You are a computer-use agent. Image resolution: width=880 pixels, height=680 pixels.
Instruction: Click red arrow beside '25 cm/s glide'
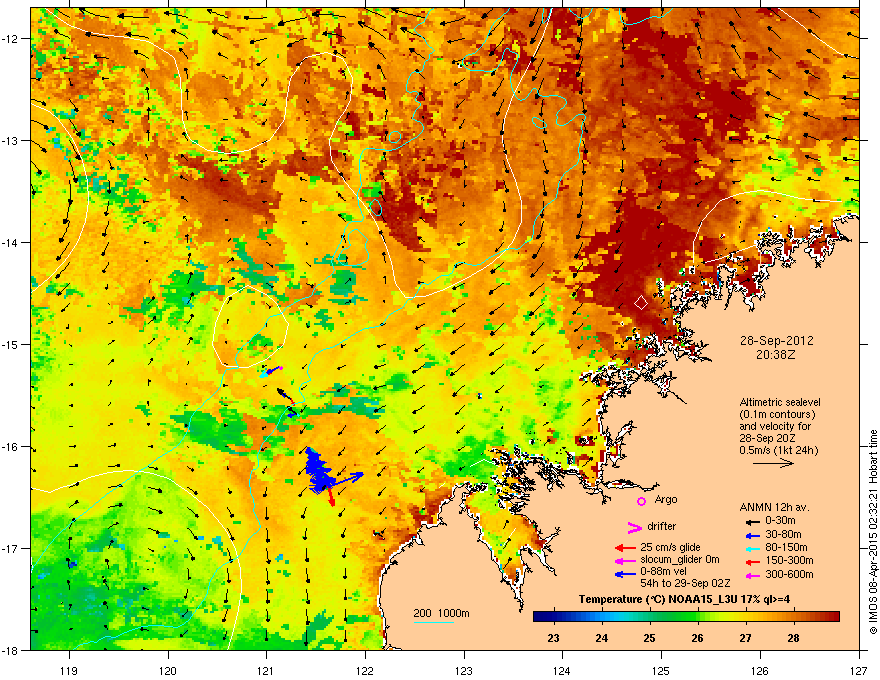pos(625,548)
